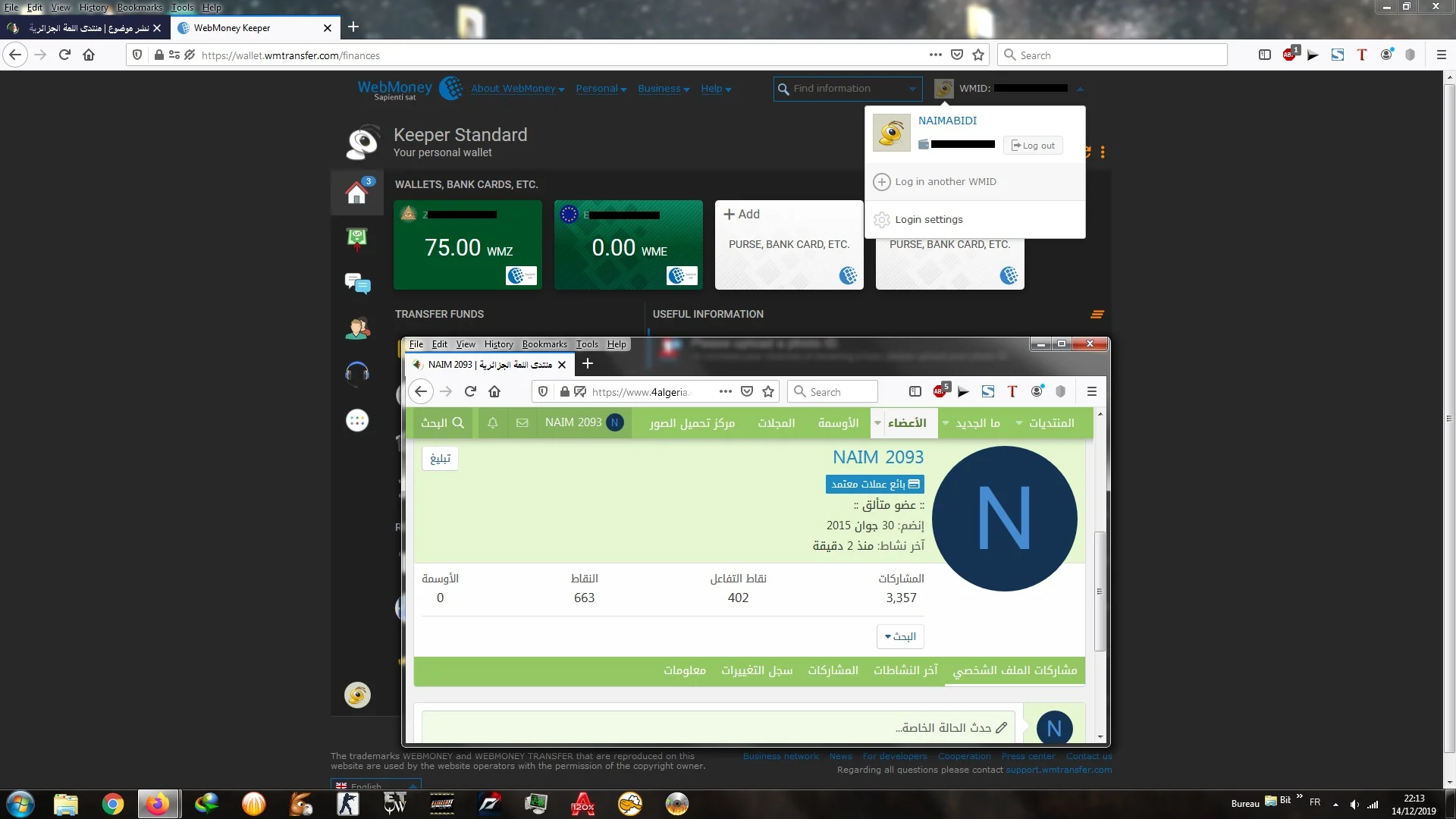The image size is (1456, 819).
Task: Select the 75.00 WMZ wallet card
Action: coord(468,245)
